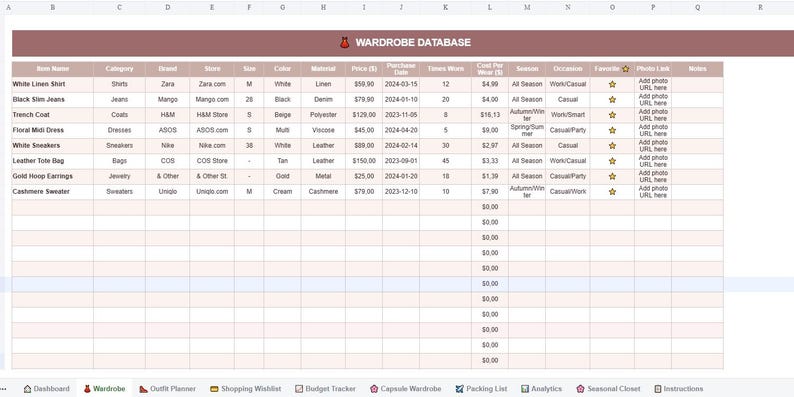This screenshot has height=397, width=794.
Task: Select the White Sneakers item cell
Action: (x=53, y=145)
